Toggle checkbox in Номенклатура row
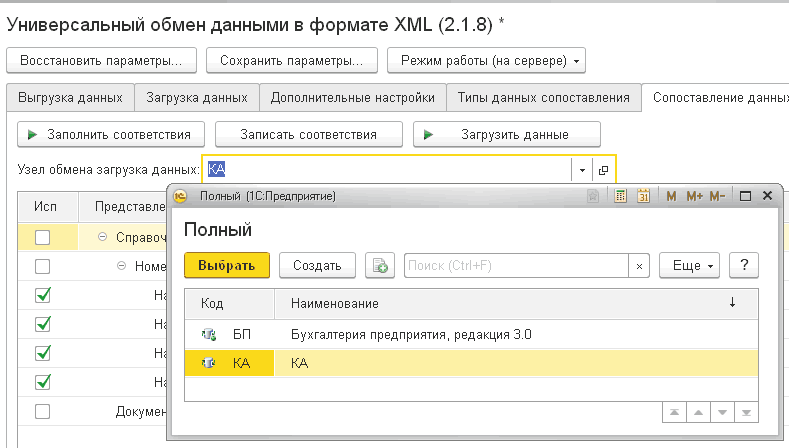This screenshot has height=448, width=789. pos(43,266)
